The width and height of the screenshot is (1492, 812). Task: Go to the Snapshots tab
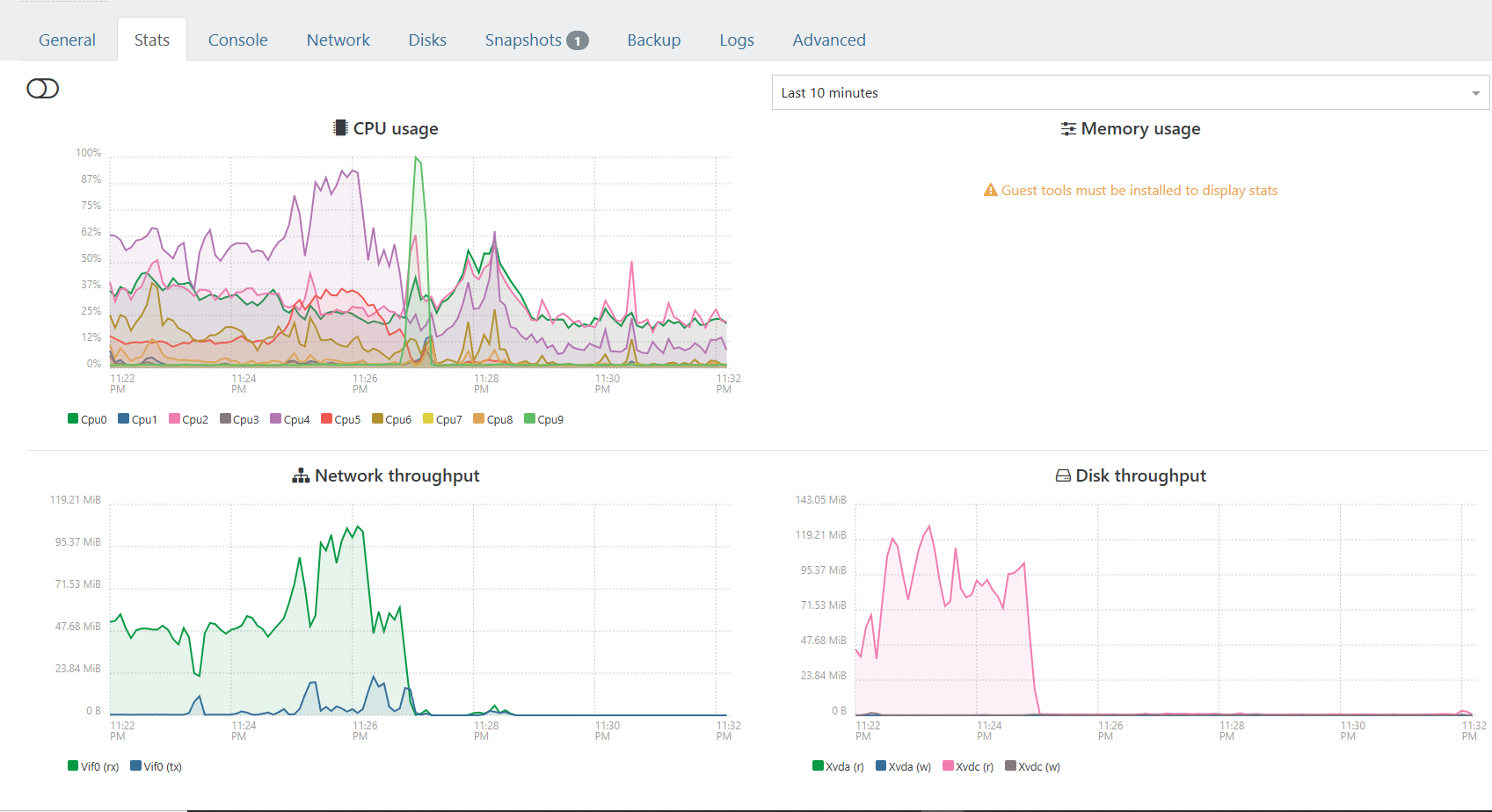coord(523,40)
